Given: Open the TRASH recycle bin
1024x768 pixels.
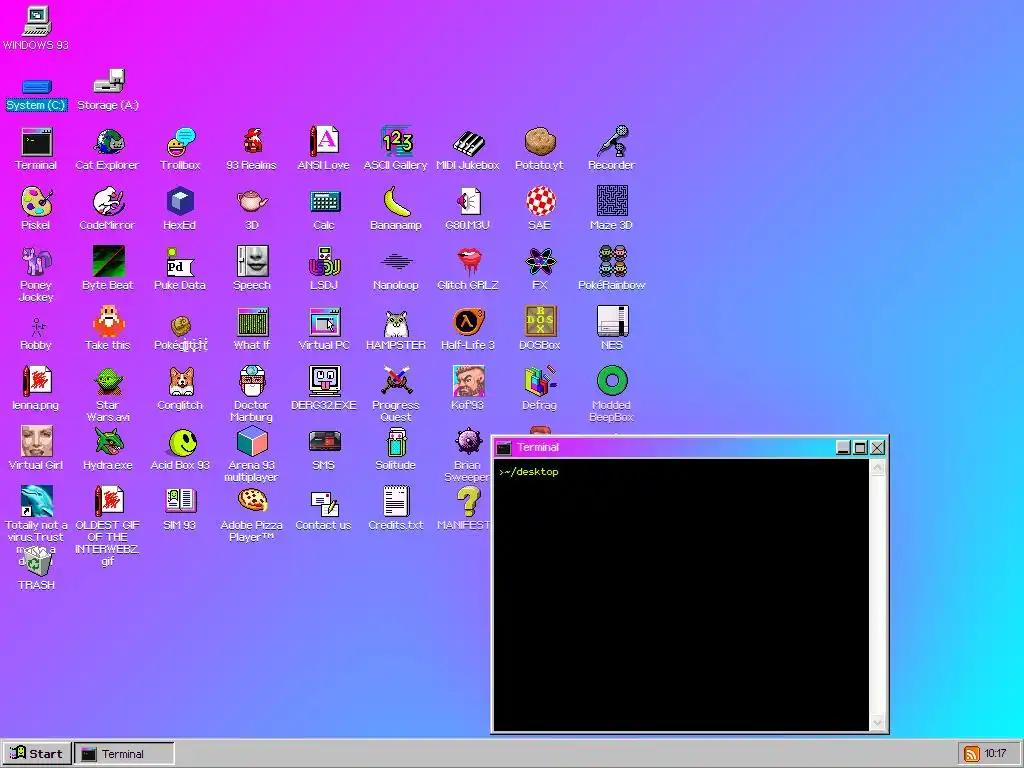Looking at the screenshot, I should (x=36, y=562).
